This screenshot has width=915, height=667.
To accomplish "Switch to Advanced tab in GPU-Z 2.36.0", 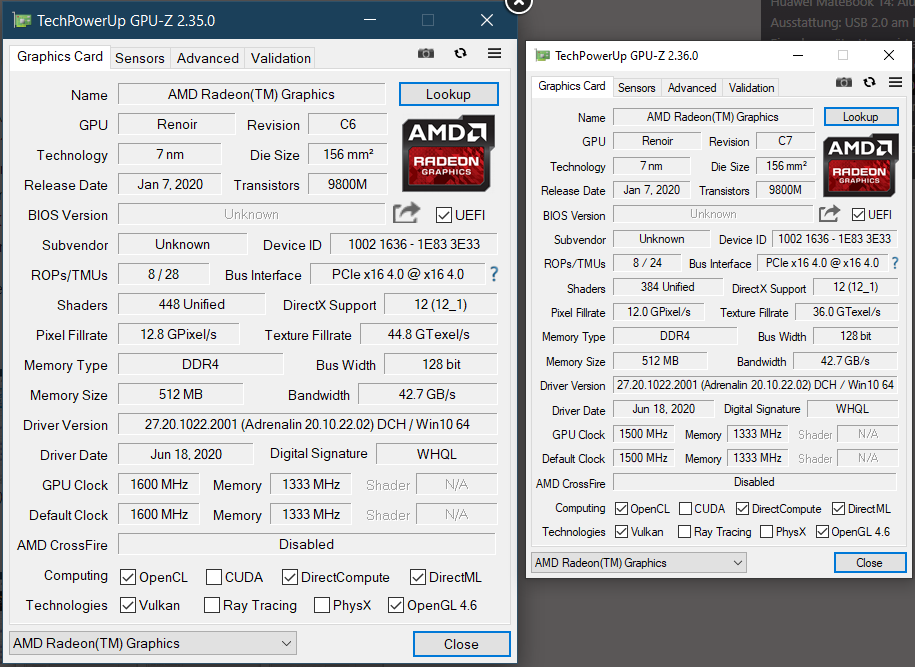I will (x=692, y=88).
